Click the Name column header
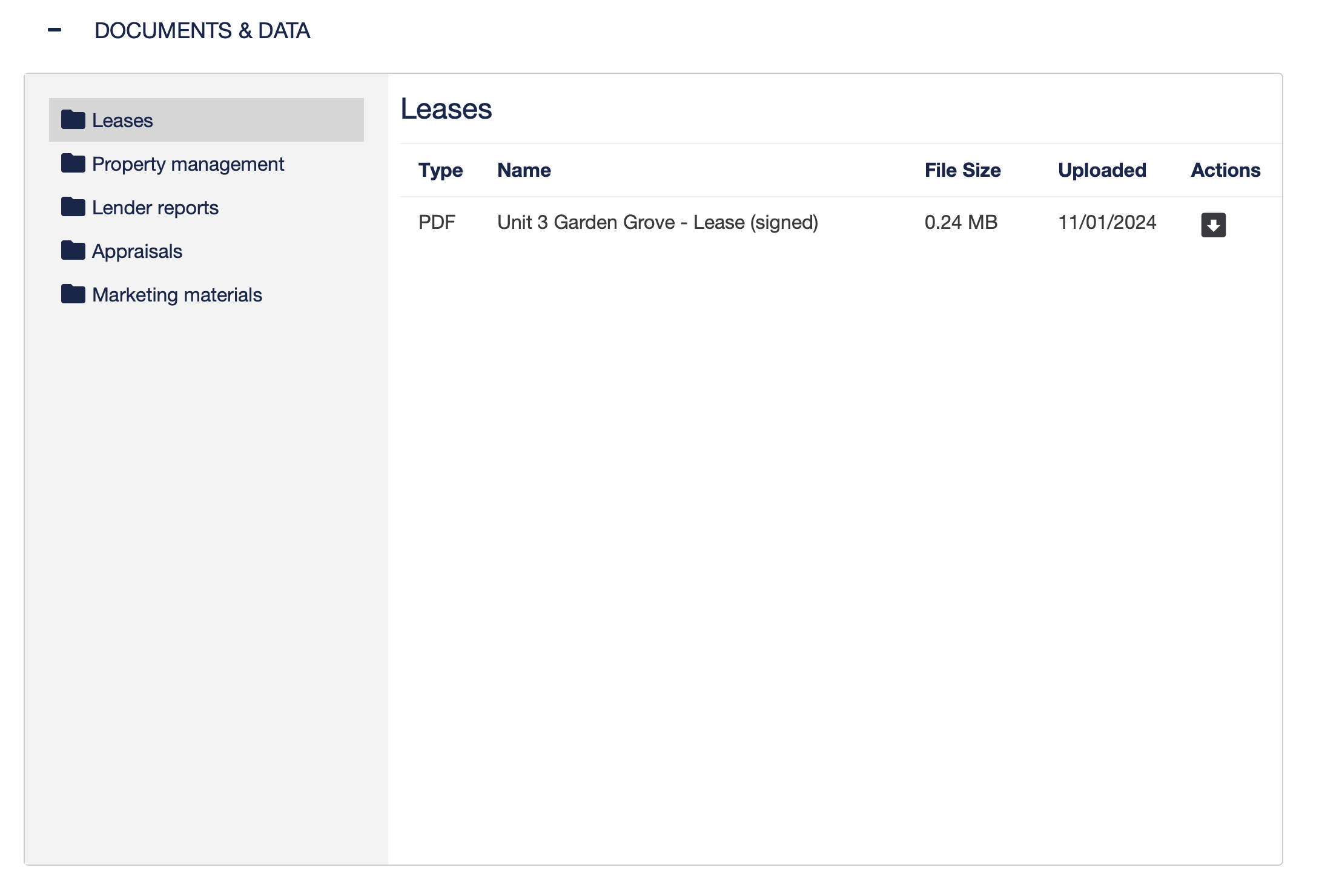This screenshot has height=896, width=1319. coord(524,170)
